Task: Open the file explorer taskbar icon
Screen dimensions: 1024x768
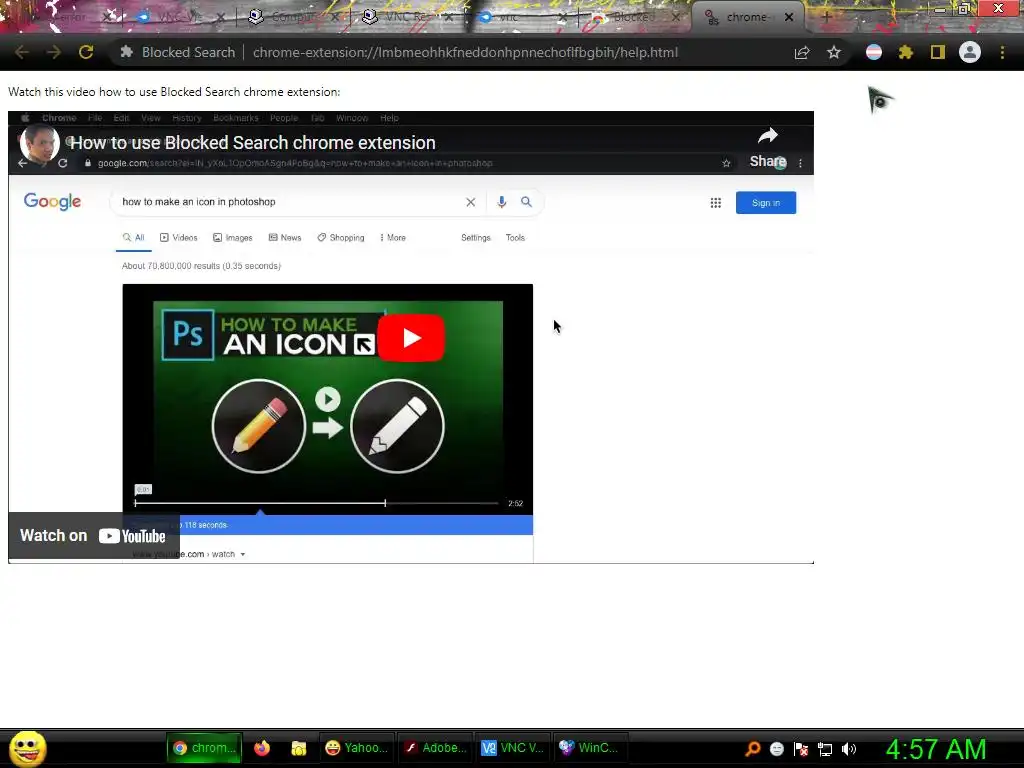Action: (x=298, y=748)
